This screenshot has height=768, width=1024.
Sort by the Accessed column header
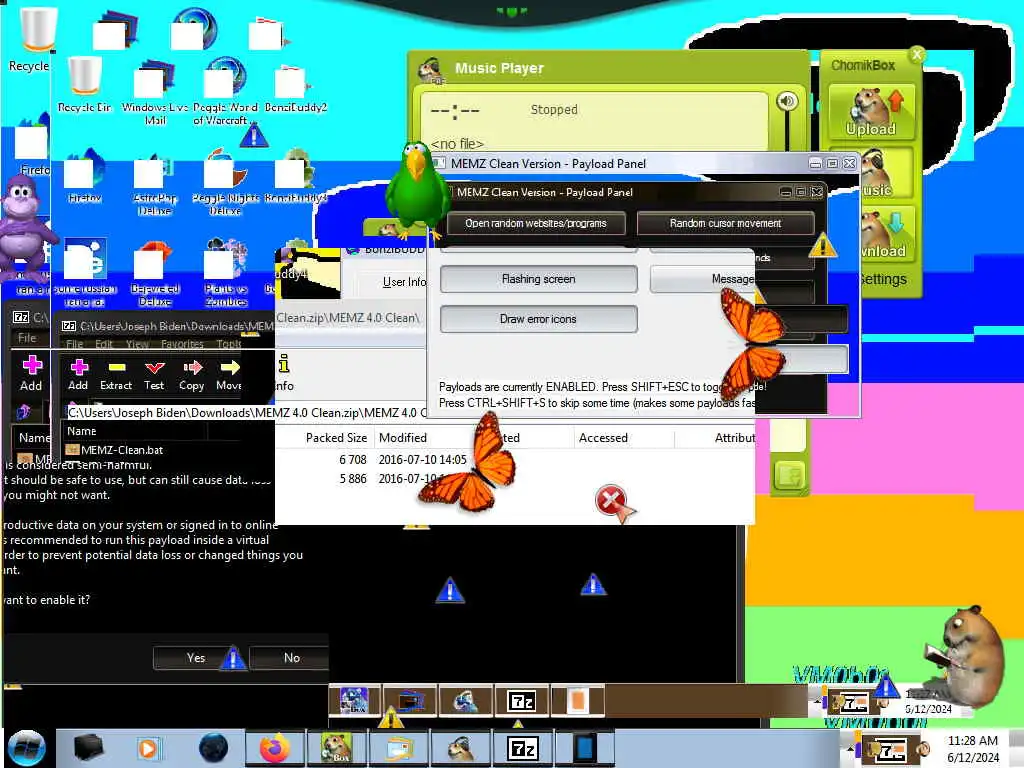pyautogui.click(x=603, y=438)
